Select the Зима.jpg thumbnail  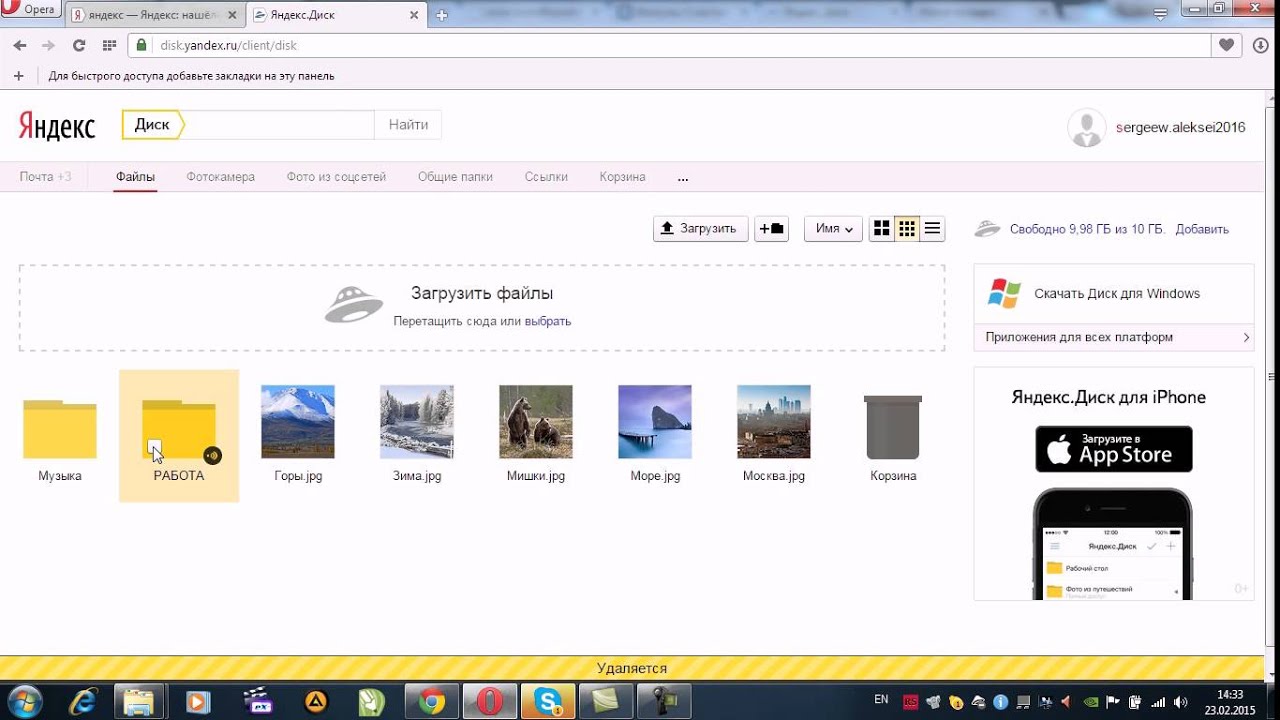(417, 421)
